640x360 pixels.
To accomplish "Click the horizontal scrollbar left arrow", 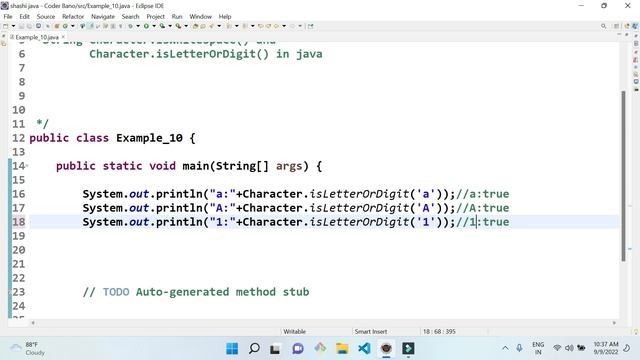I will (x=33, y=323).
